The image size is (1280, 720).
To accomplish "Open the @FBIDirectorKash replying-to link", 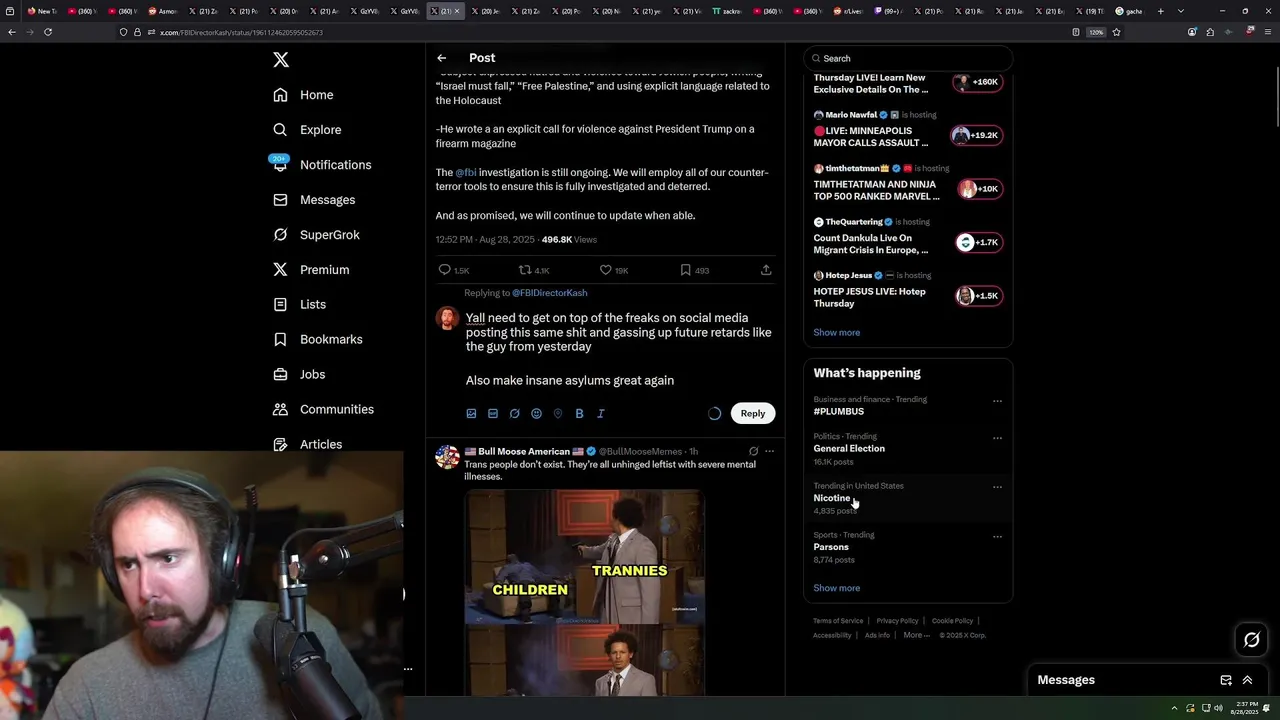I will [550, 293].
